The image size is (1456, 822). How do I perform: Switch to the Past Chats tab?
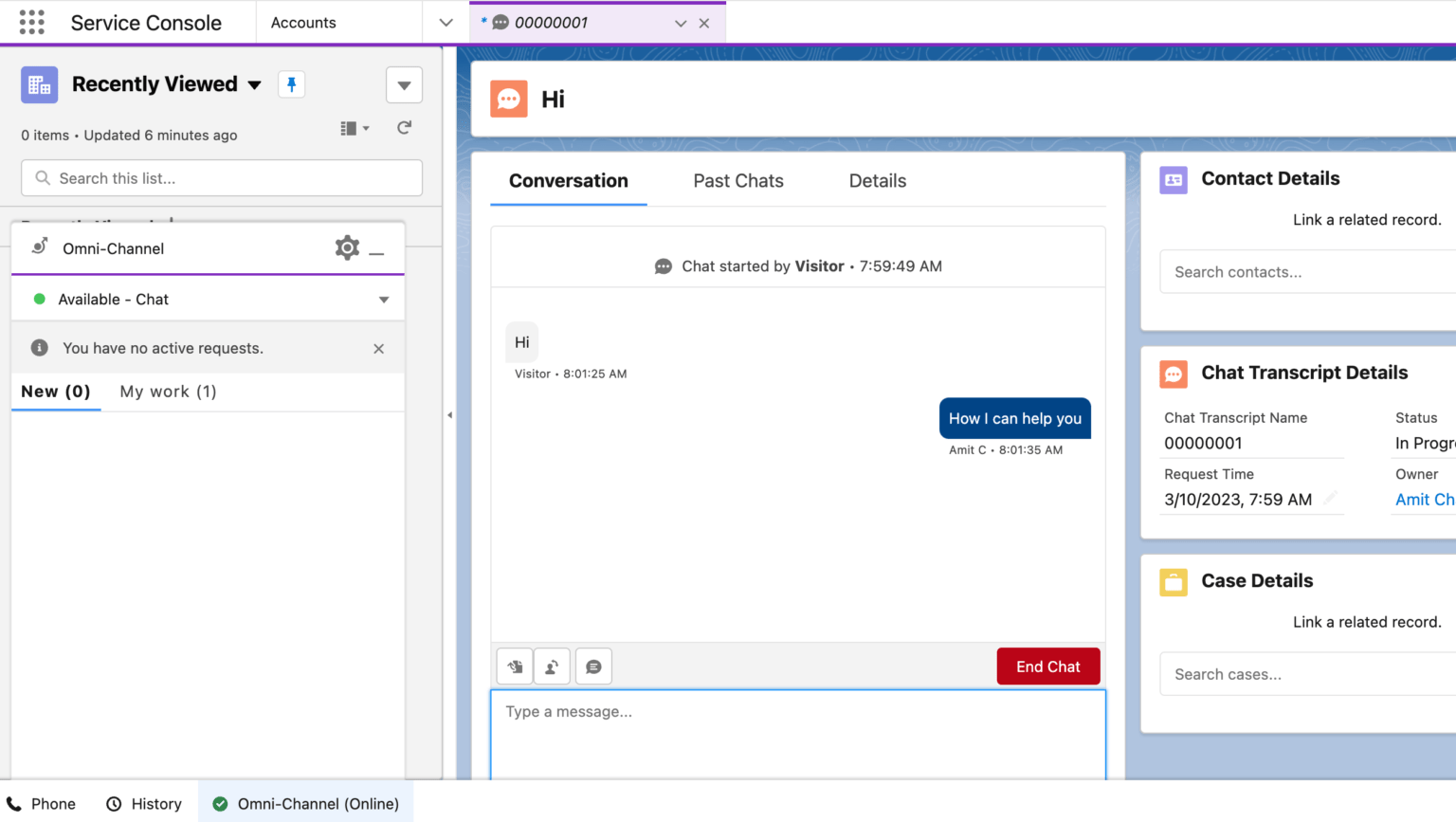737,180
